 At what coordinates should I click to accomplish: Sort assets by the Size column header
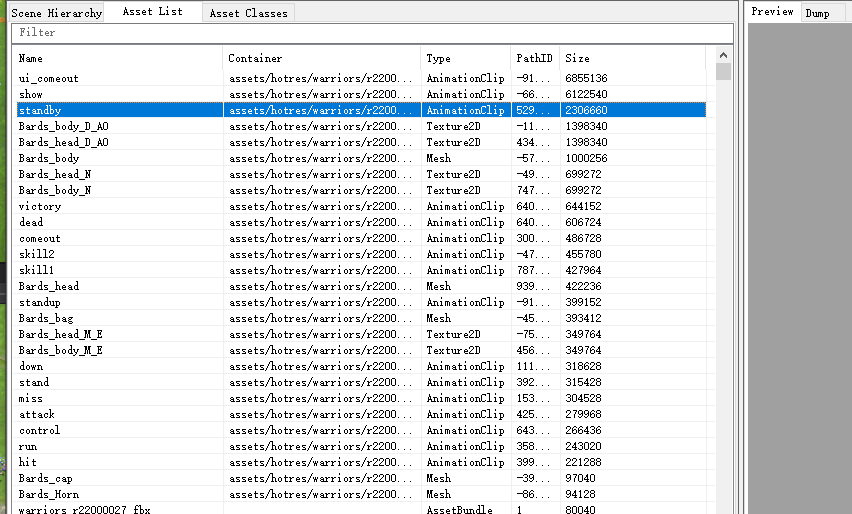click(630, 58)
